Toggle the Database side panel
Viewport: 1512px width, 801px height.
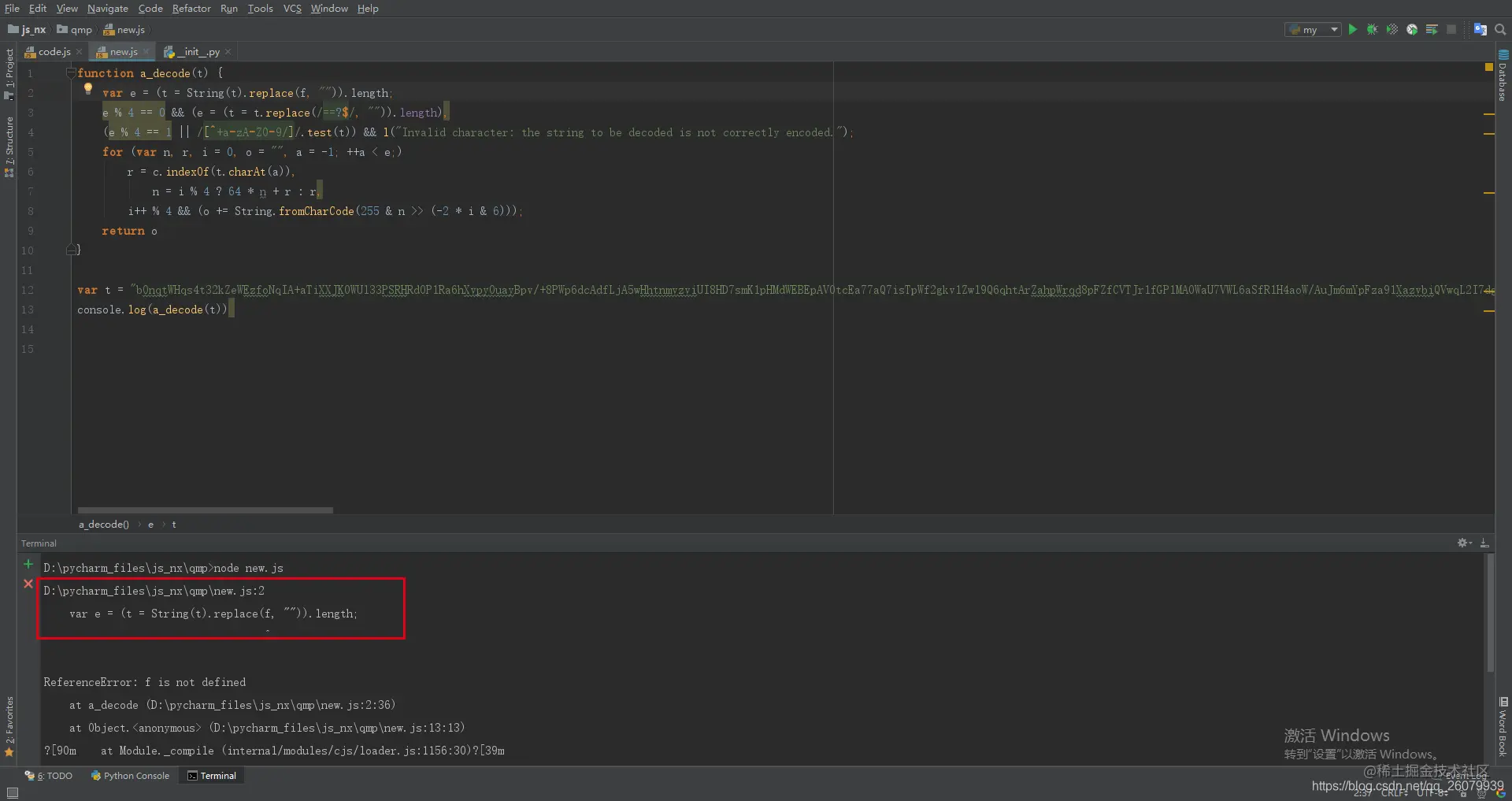pyautogui.click(x=1503, y=76)
